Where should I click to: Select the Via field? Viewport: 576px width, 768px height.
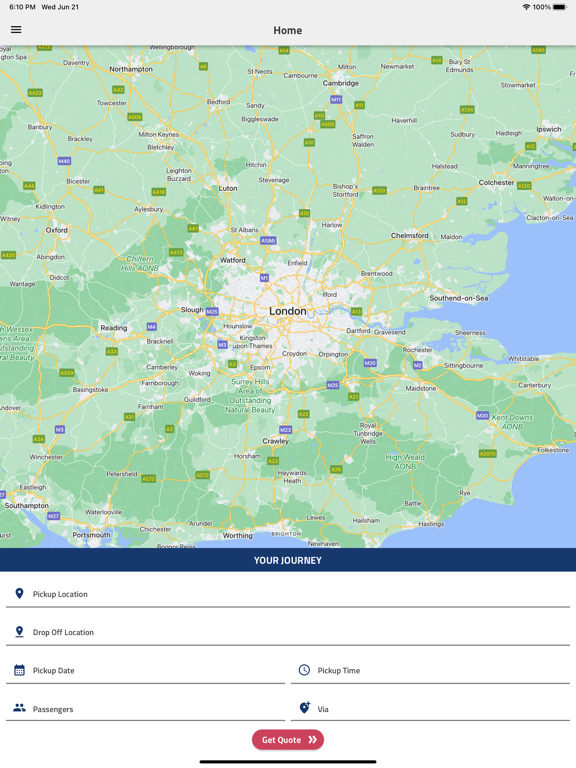pyautogui.click(x=431, y=709)
